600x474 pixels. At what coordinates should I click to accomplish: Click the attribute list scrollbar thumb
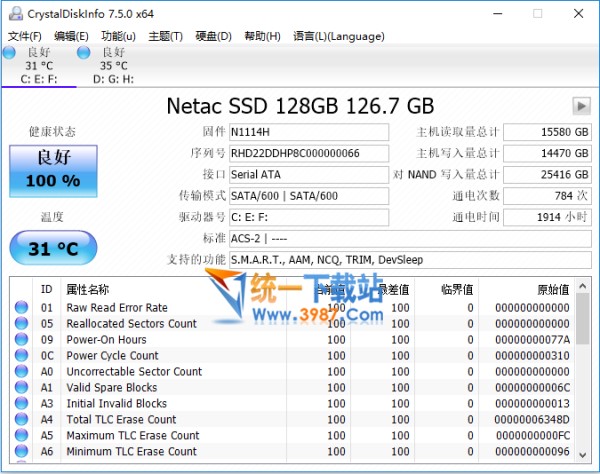[x=582, y=319]
